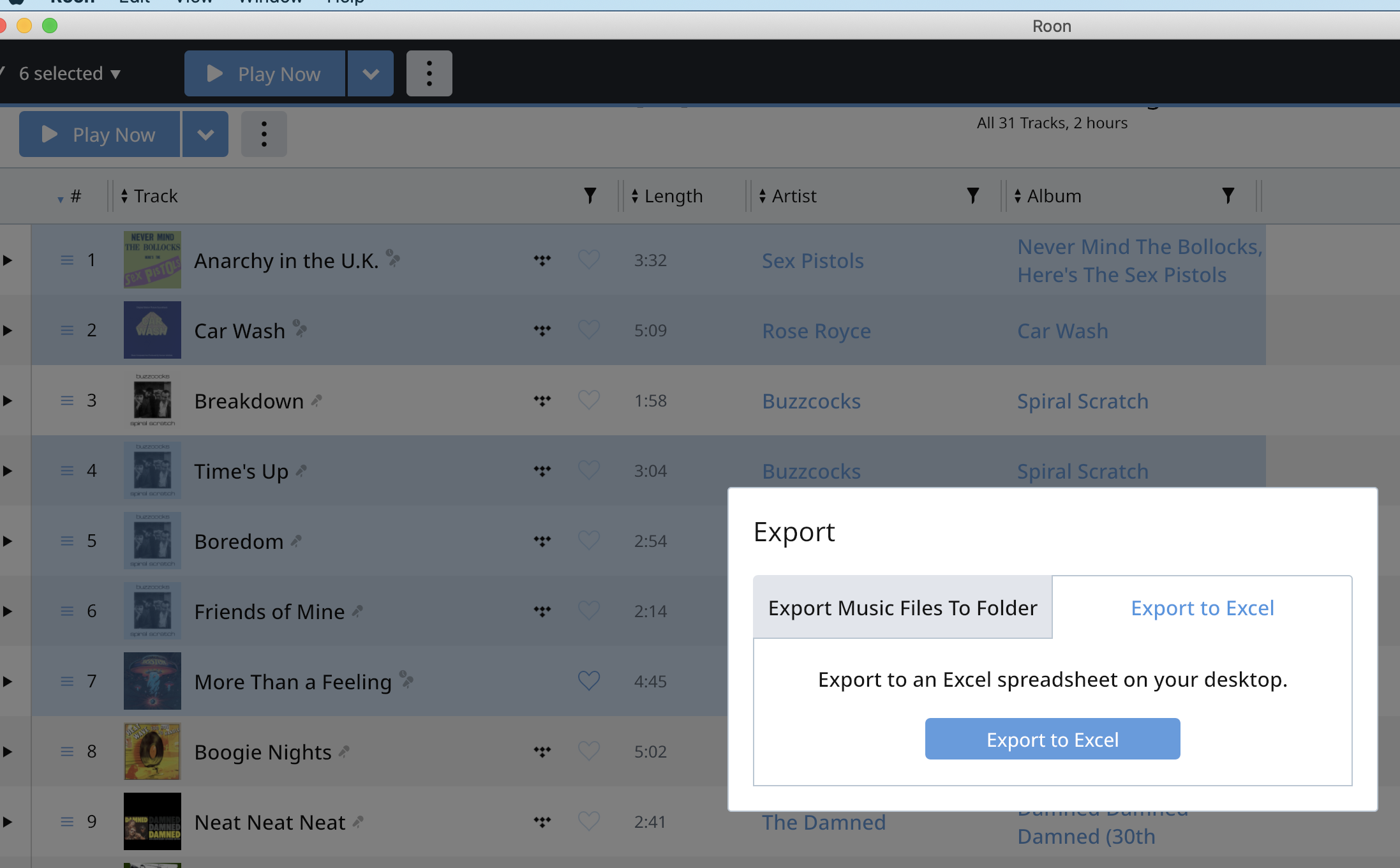The height and width of the screenshot is (868, 1400).
Task: Expand row arrow for Breakdown
Action: coord(8,401)
